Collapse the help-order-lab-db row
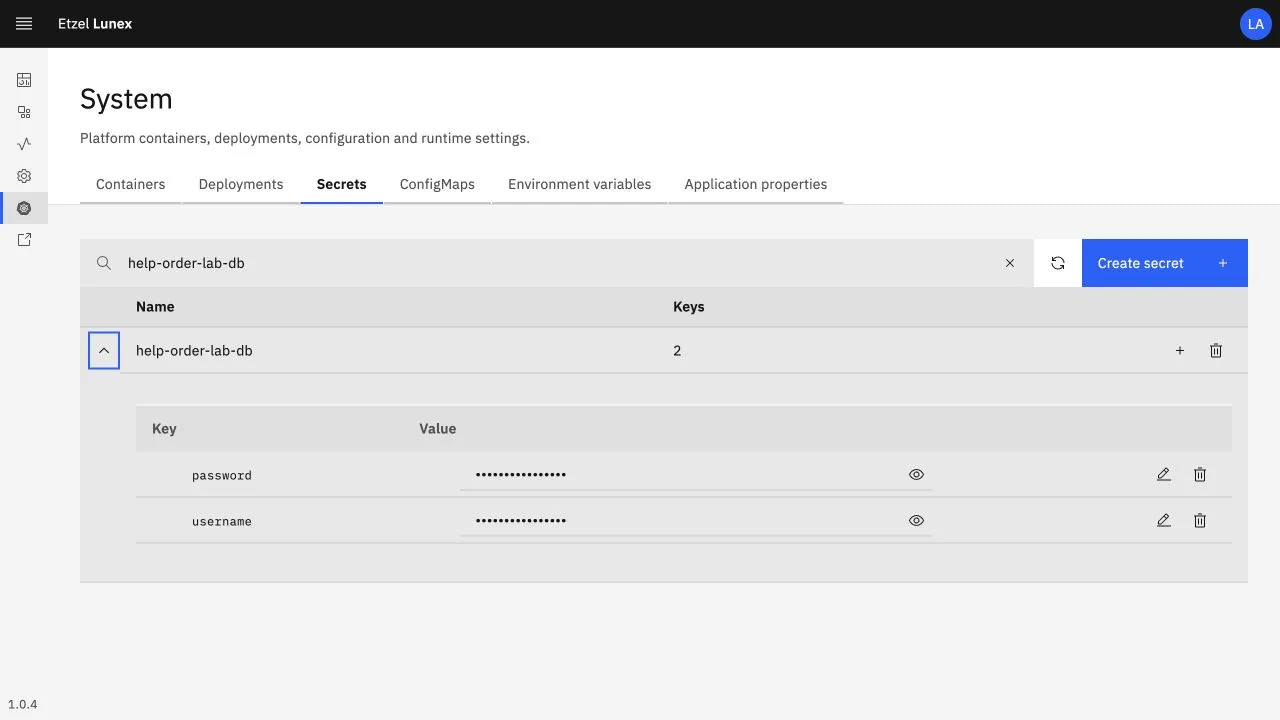Screen dimensions: 1280x720 tap(104, 351)
